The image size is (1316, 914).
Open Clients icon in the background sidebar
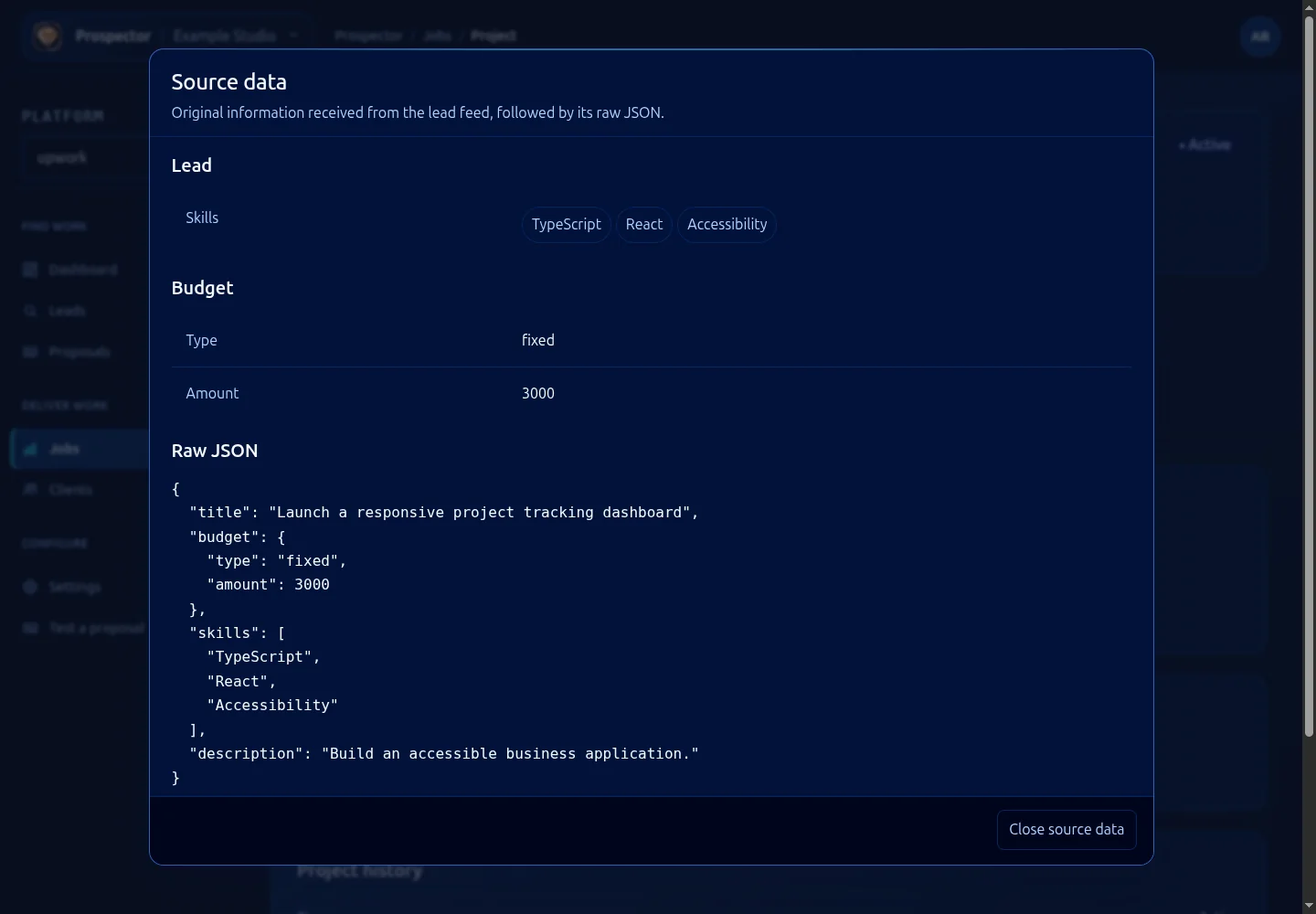[x=30, y=490]
